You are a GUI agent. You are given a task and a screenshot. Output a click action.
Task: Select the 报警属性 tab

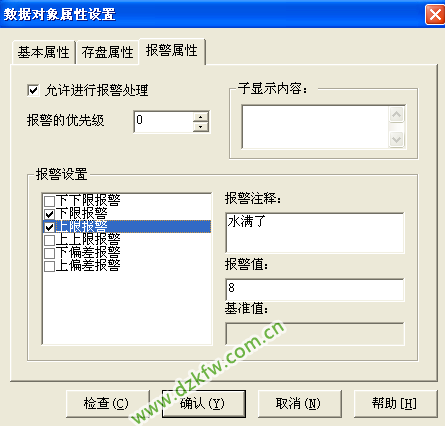(x=172, y=51)
